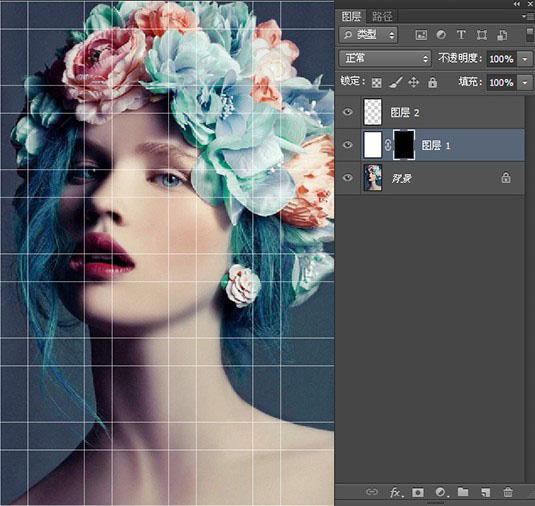Filter layers by adjustment layer icon
The height and width of the screenshot is (506, 535).
point(441,35)
